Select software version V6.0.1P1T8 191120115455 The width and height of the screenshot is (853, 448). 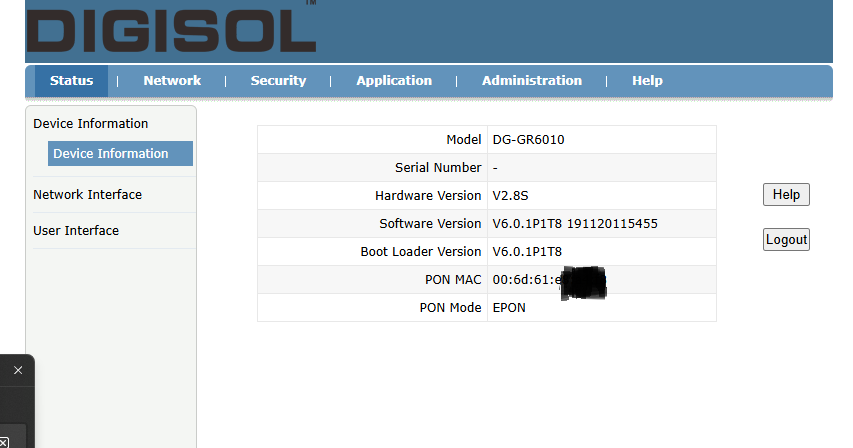click(575, 223)
